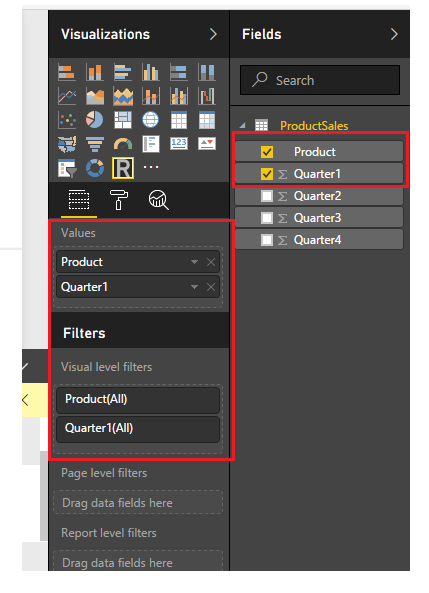Click the Fields search box
This screenshot has height=593, width=429.
point(320,80)
